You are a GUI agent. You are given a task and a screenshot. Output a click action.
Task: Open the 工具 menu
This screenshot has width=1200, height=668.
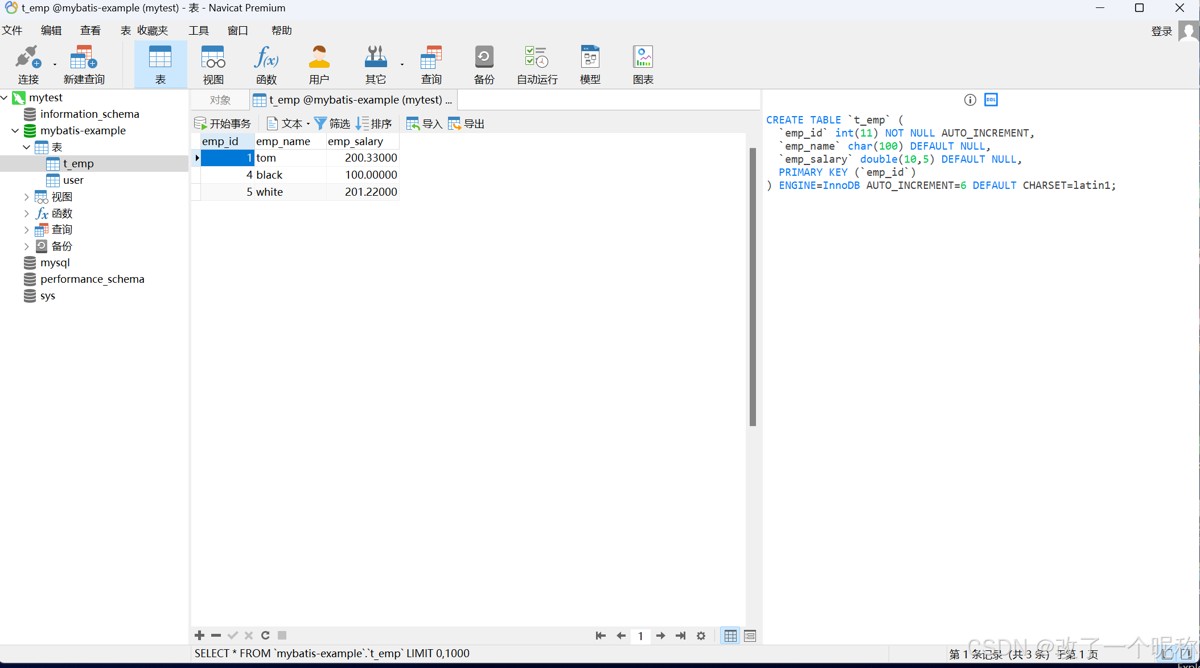[x=199, y=31]
